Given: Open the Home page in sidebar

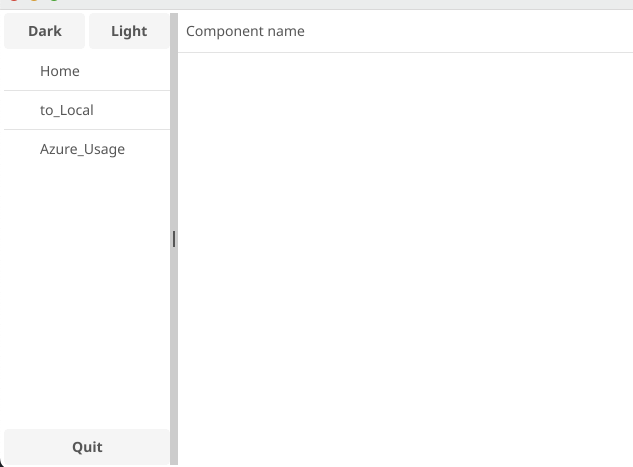Looking at the screenshot, I should point(87,71).
